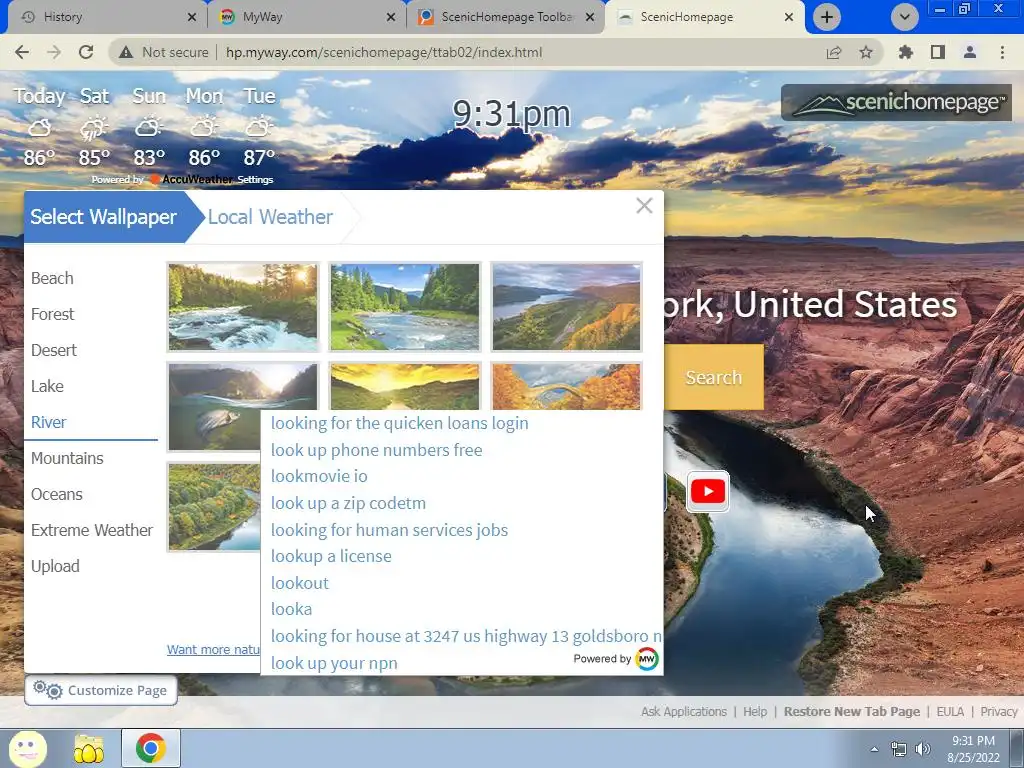Click the Want more nature link

pos(214,650)
